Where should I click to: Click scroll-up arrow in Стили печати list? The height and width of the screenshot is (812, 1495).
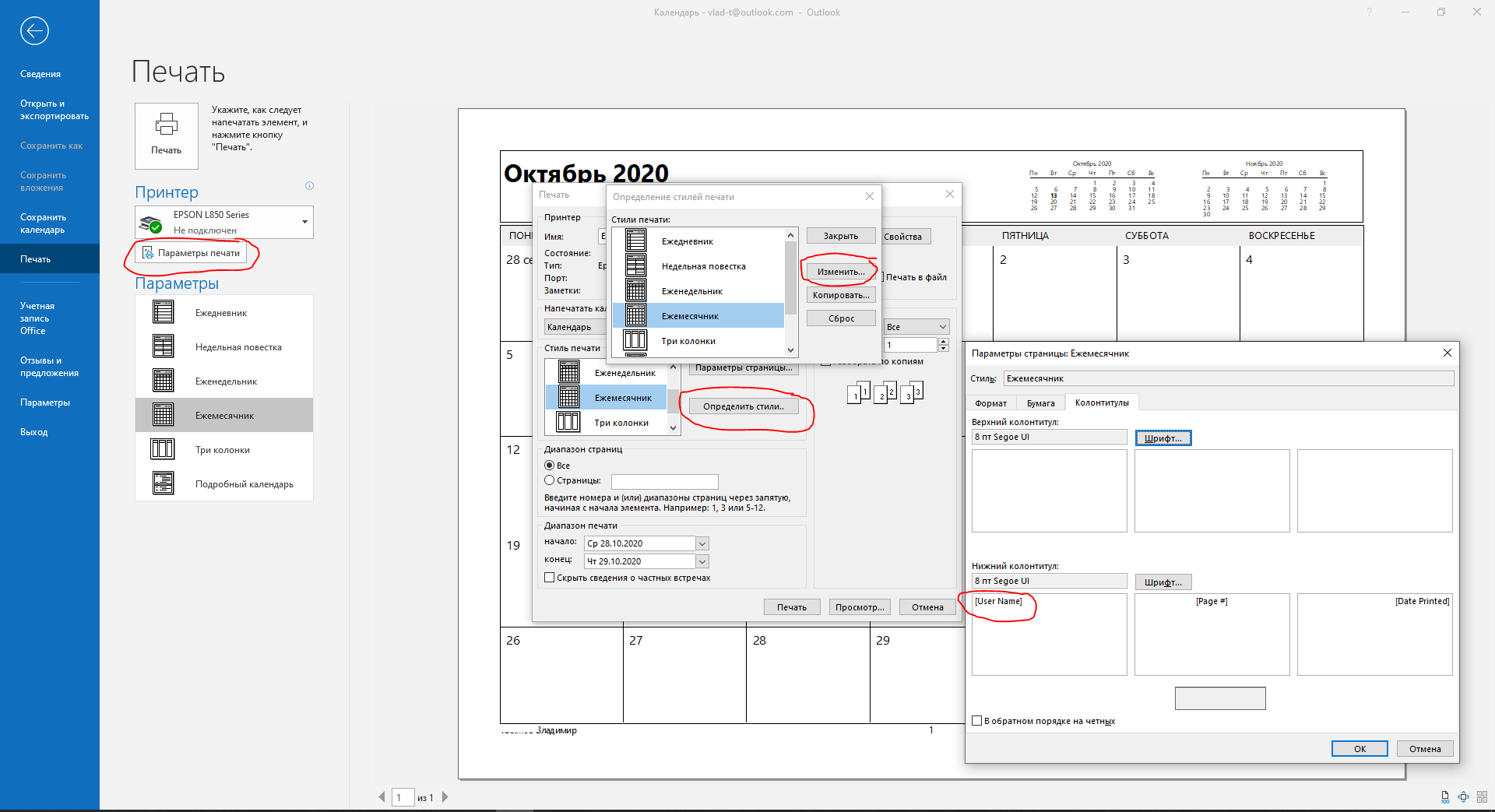point(790,235)
